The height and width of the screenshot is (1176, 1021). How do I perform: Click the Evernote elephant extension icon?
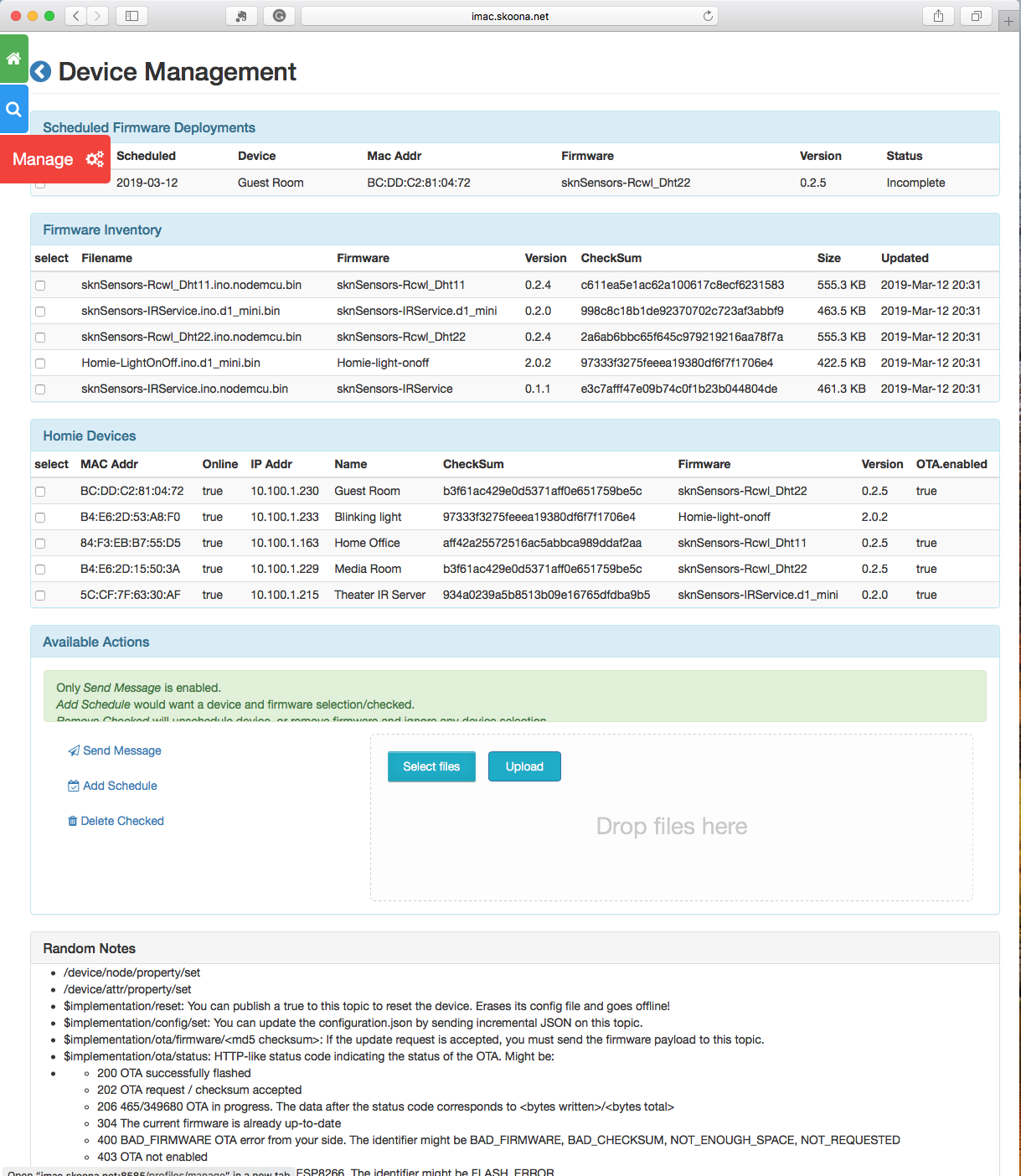242,16
